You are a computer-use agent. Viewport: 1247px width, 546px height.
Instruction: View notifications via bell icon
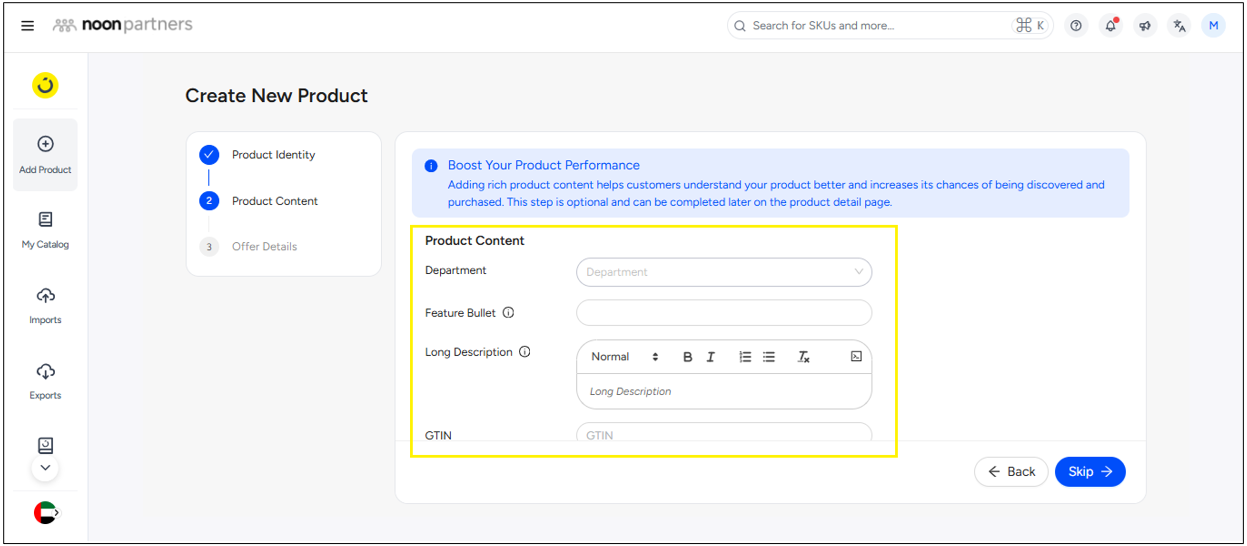(x=1110, y=26)
